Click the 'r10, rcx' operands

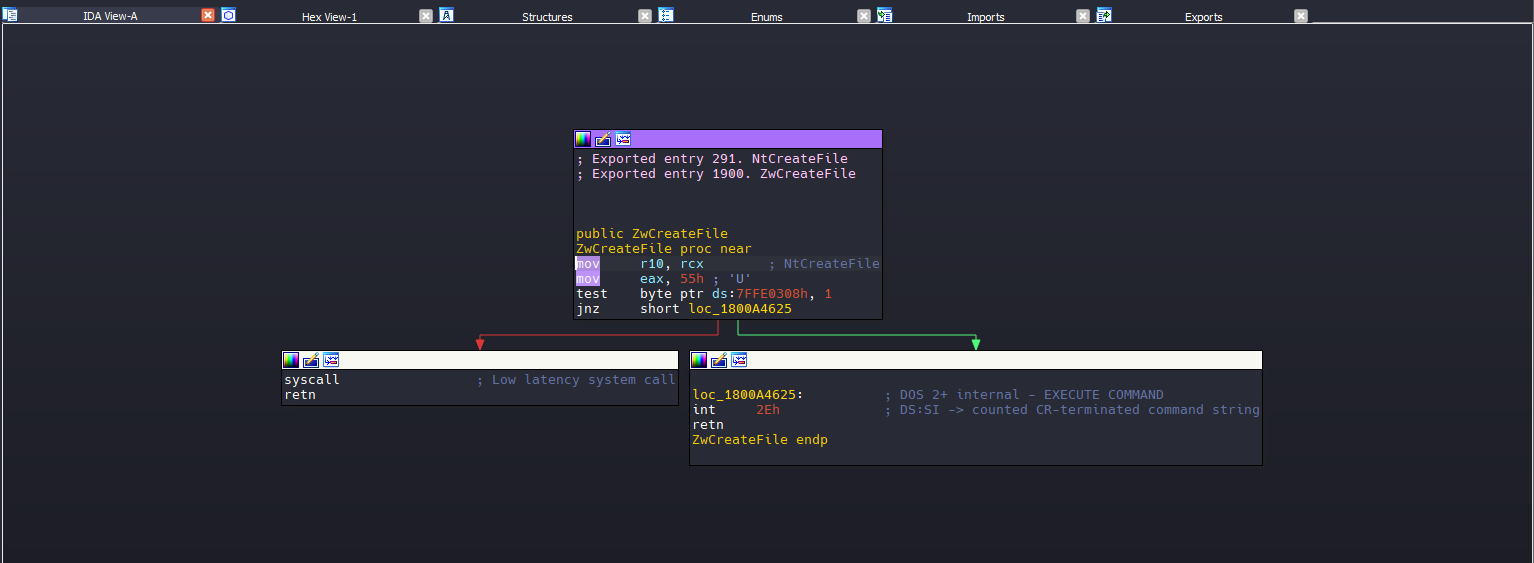click(x=672, y=264)
